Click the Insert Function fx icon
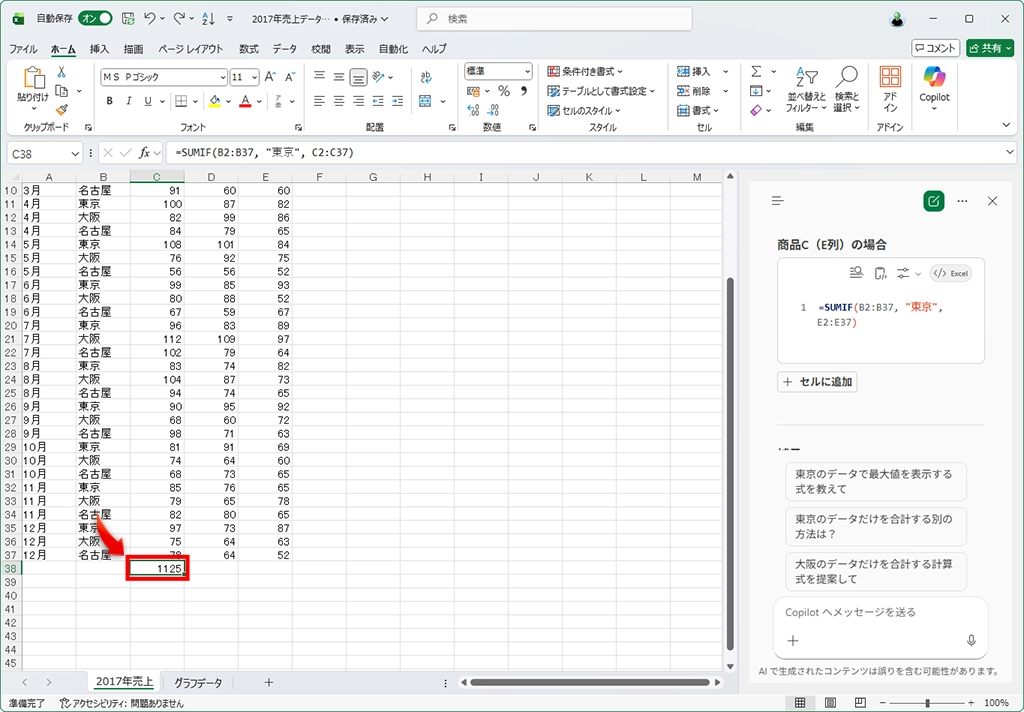The image size is (1024, 712). coord(144,153)
